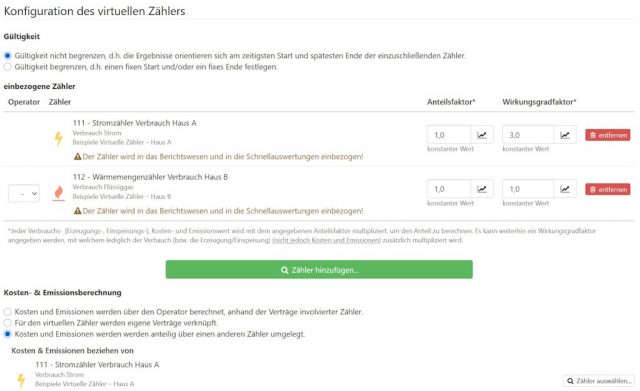Image resolution: width=640 pixels, height=391 pixels.
Task: Click chart icon beside Wirkungsgradfaktor for Wärmemengenzähler Haus B
Action: point(565,189)
